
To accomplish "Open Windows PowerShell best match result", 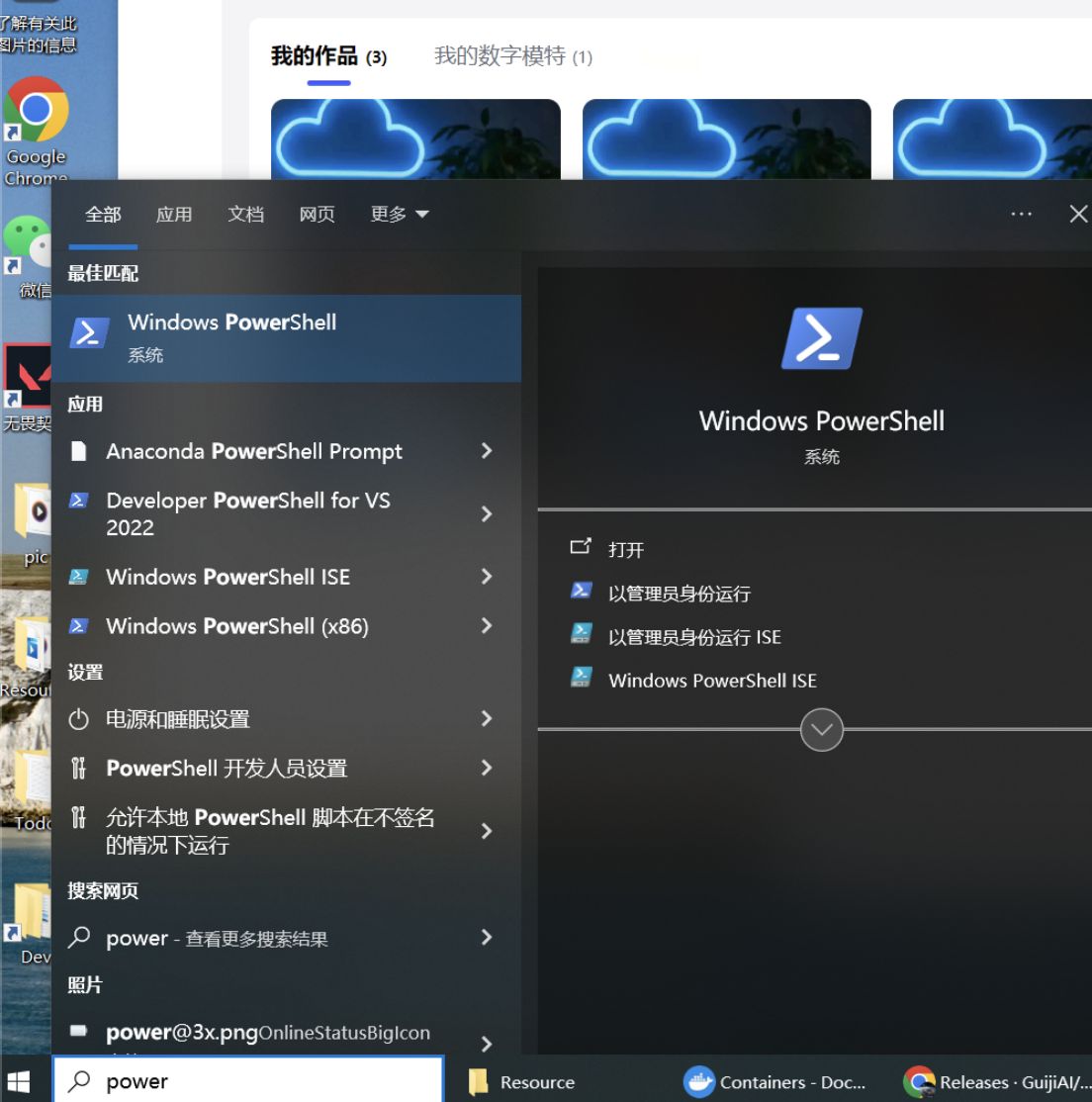I will coord(287,338).
